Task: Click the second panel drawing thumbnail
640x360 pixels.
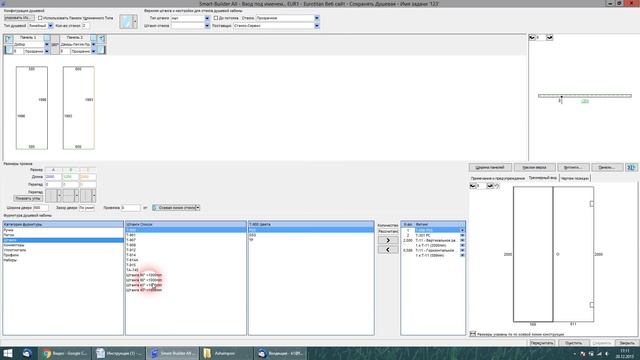Action: coord(79,108)
